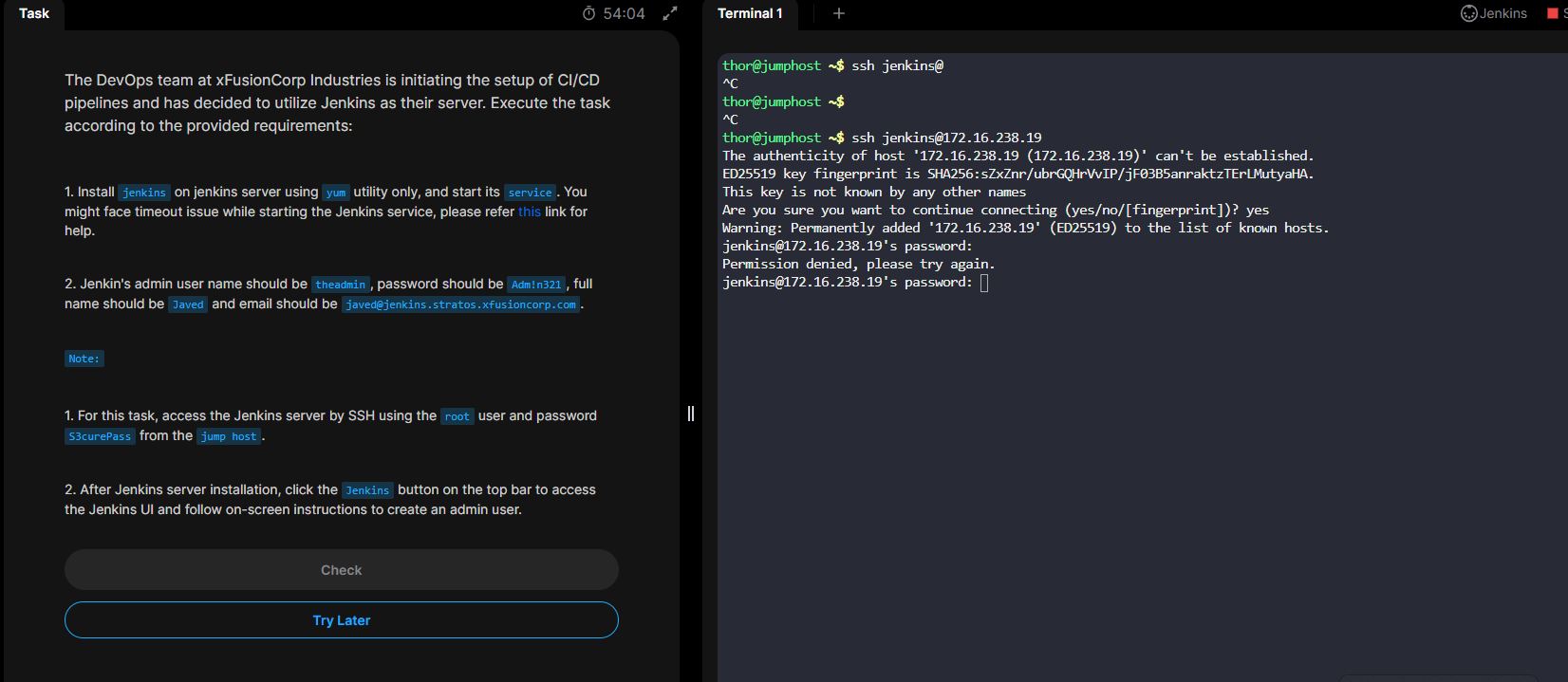Screen dimensions: 1568x682
Task: Click the 'yum' code tag
Action: pos(336,192)
